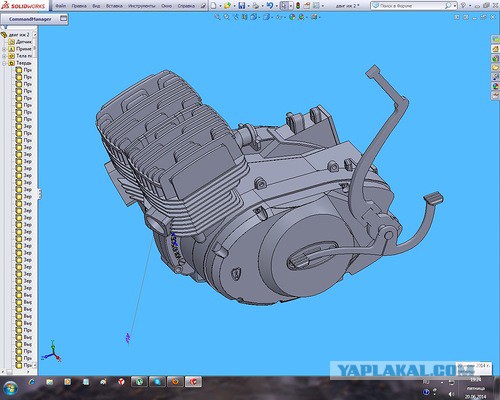Open dropdown arrow next to Open icon
Image resolution: width=500 pixels, height=400 pixels.
[x=234, y=6]
